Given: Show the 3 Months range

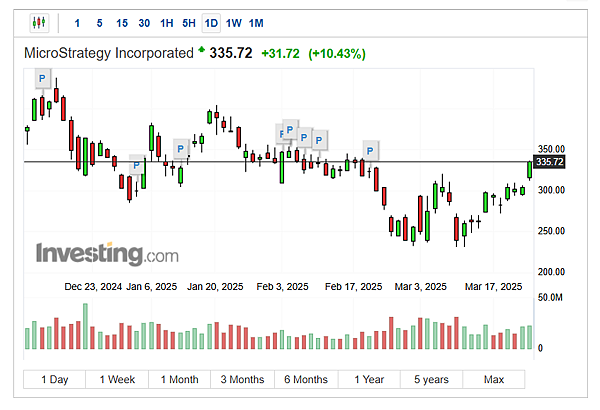Looking at the screenshot, I should coord(242,379).
